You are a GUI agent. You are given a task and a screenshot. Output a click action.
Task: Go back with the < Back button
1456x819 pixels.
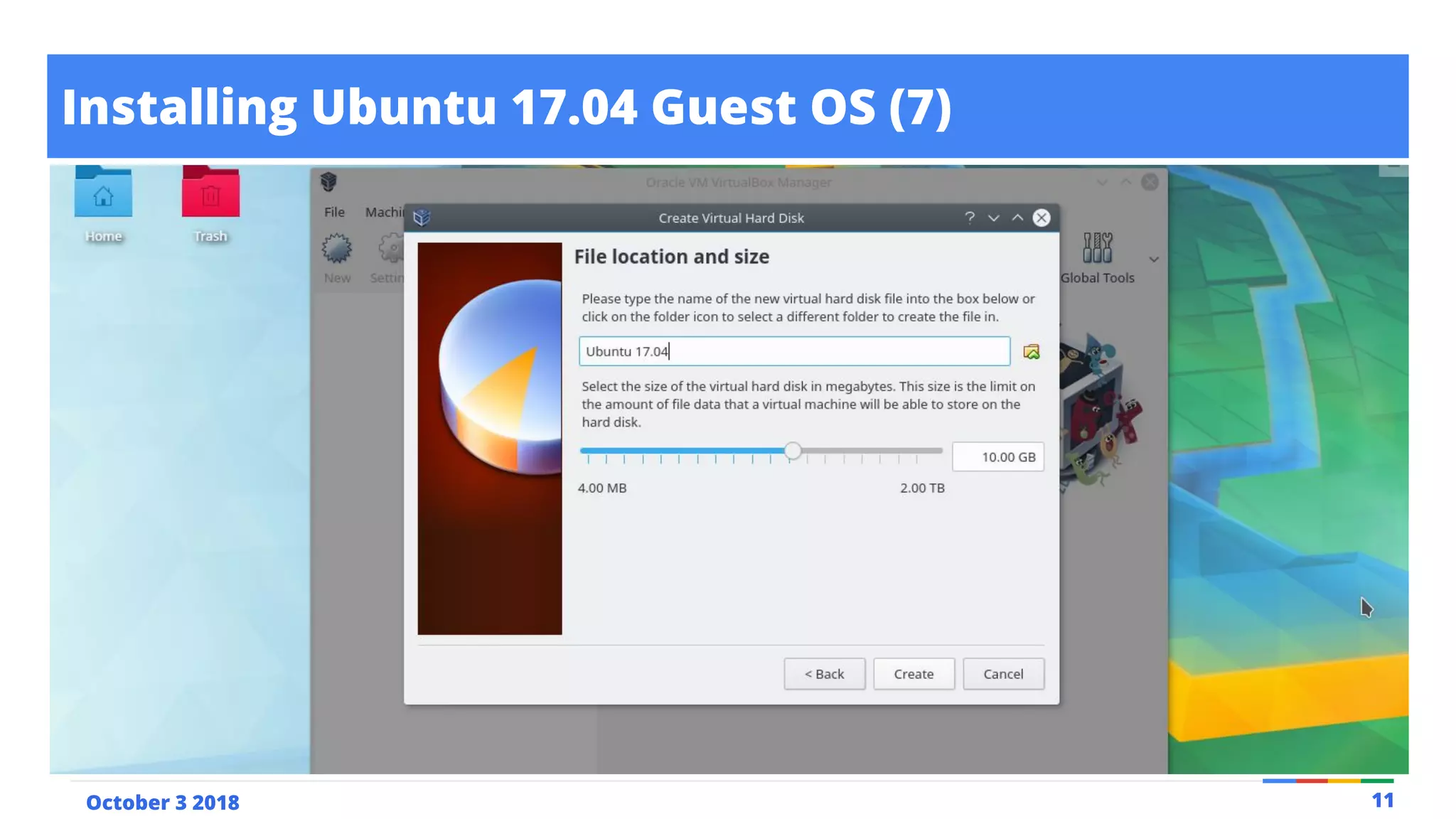pyautogui.click(x=825, y=674)
